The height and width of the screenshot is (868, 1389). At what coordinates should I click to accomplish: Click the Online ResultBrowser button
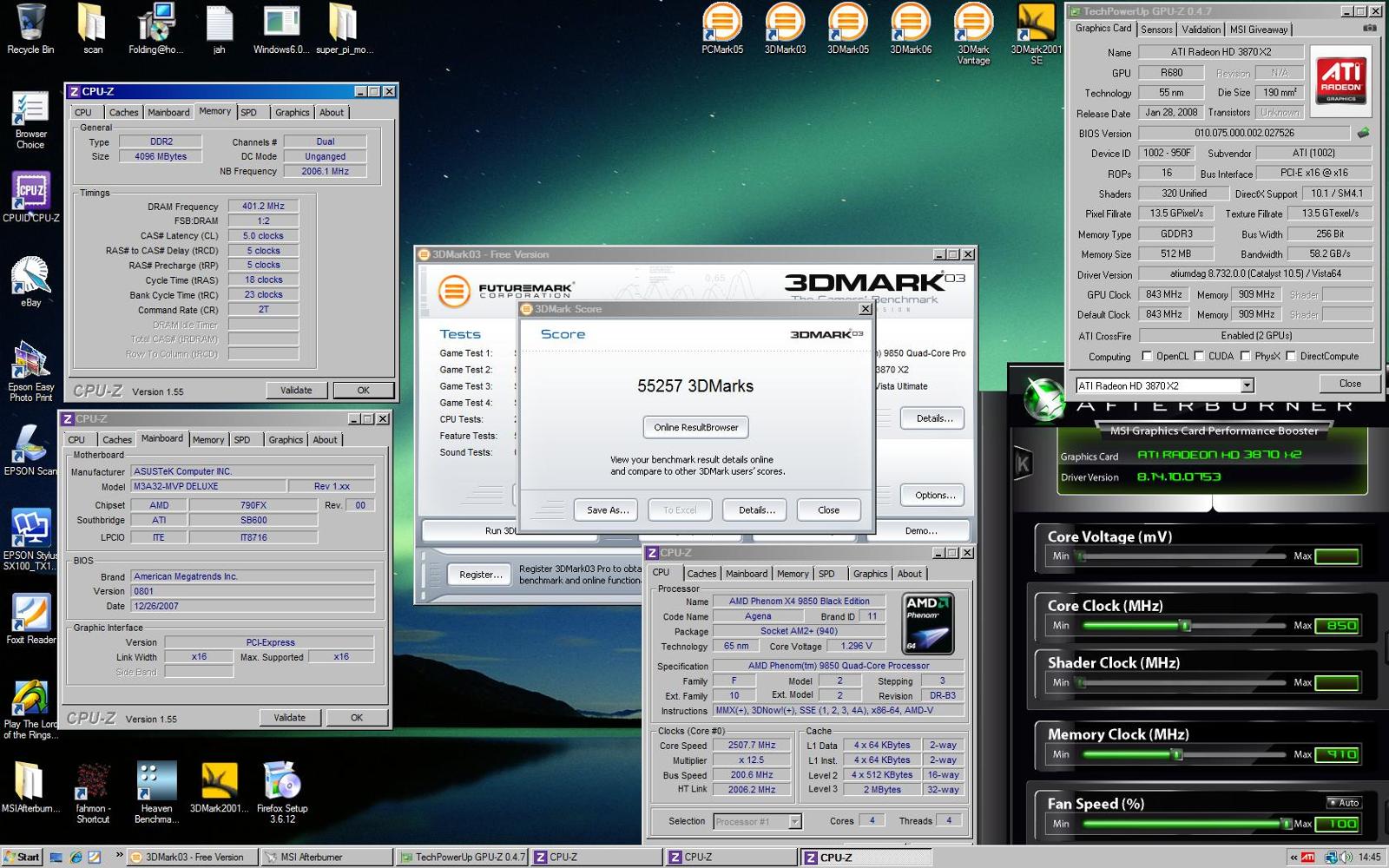pos(695,427)
